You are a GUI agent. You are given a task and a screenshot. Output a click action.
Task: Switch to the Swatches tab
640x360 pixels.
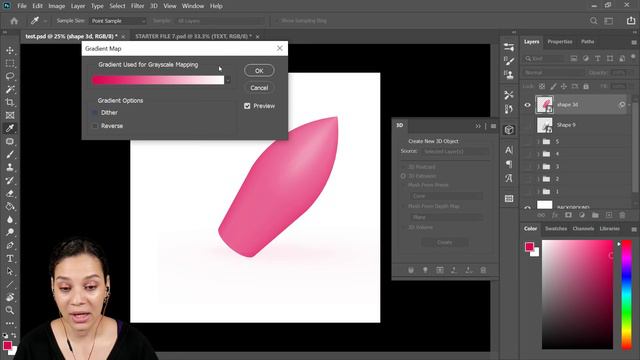click(x=556, y=229)
